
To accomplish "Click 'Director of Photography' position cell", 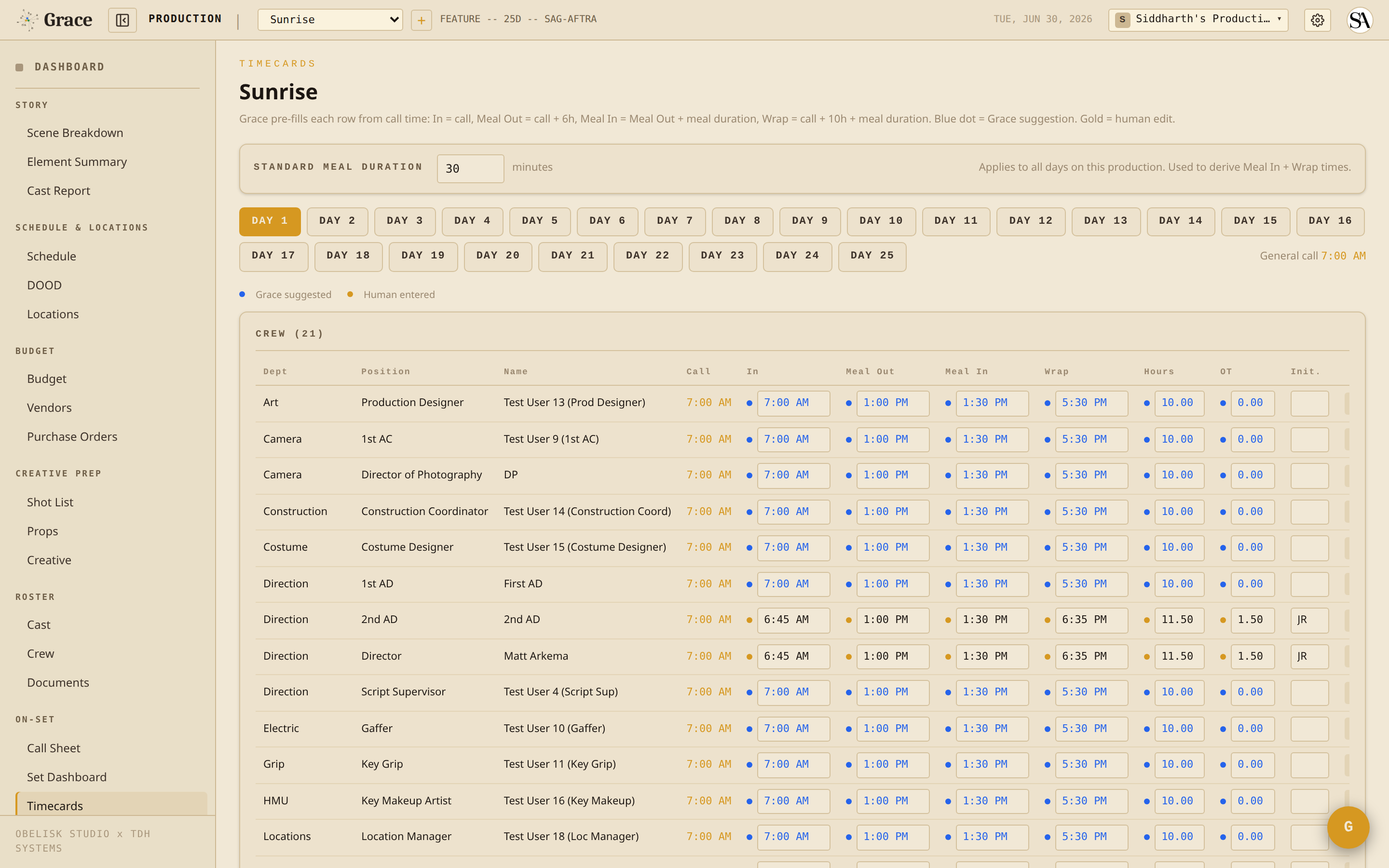I will [422, 475].
